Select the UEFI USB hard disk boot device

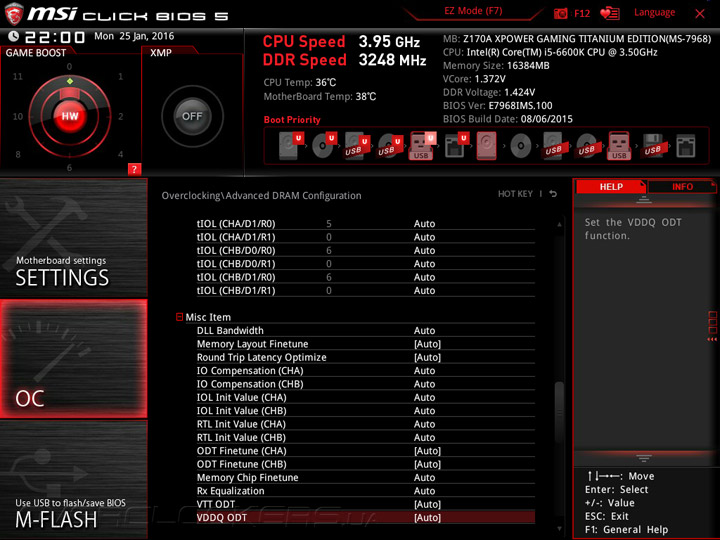(357, 146)
